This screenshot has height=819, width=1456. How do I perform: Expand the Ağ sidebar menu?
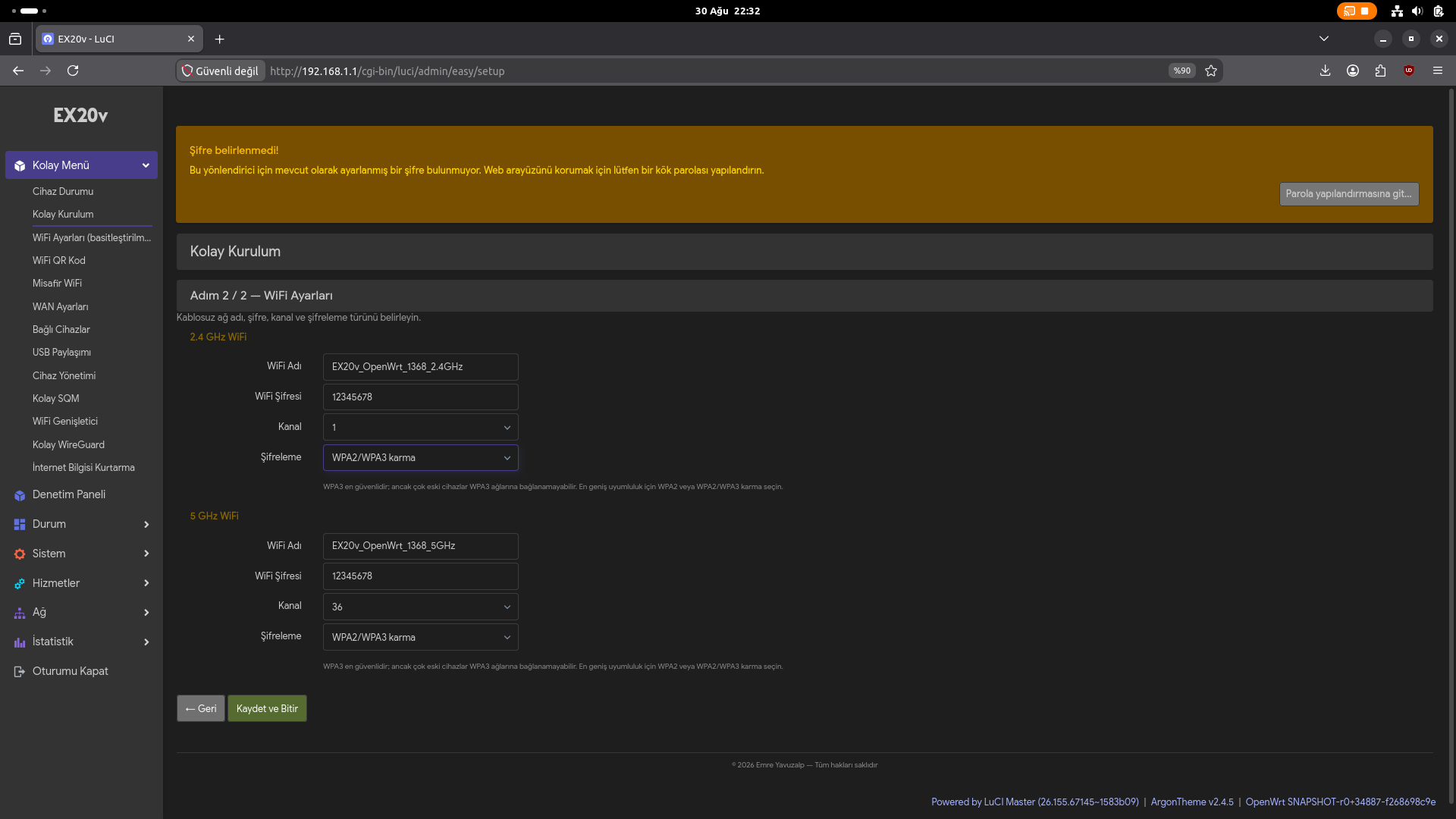tap(81, 613)
